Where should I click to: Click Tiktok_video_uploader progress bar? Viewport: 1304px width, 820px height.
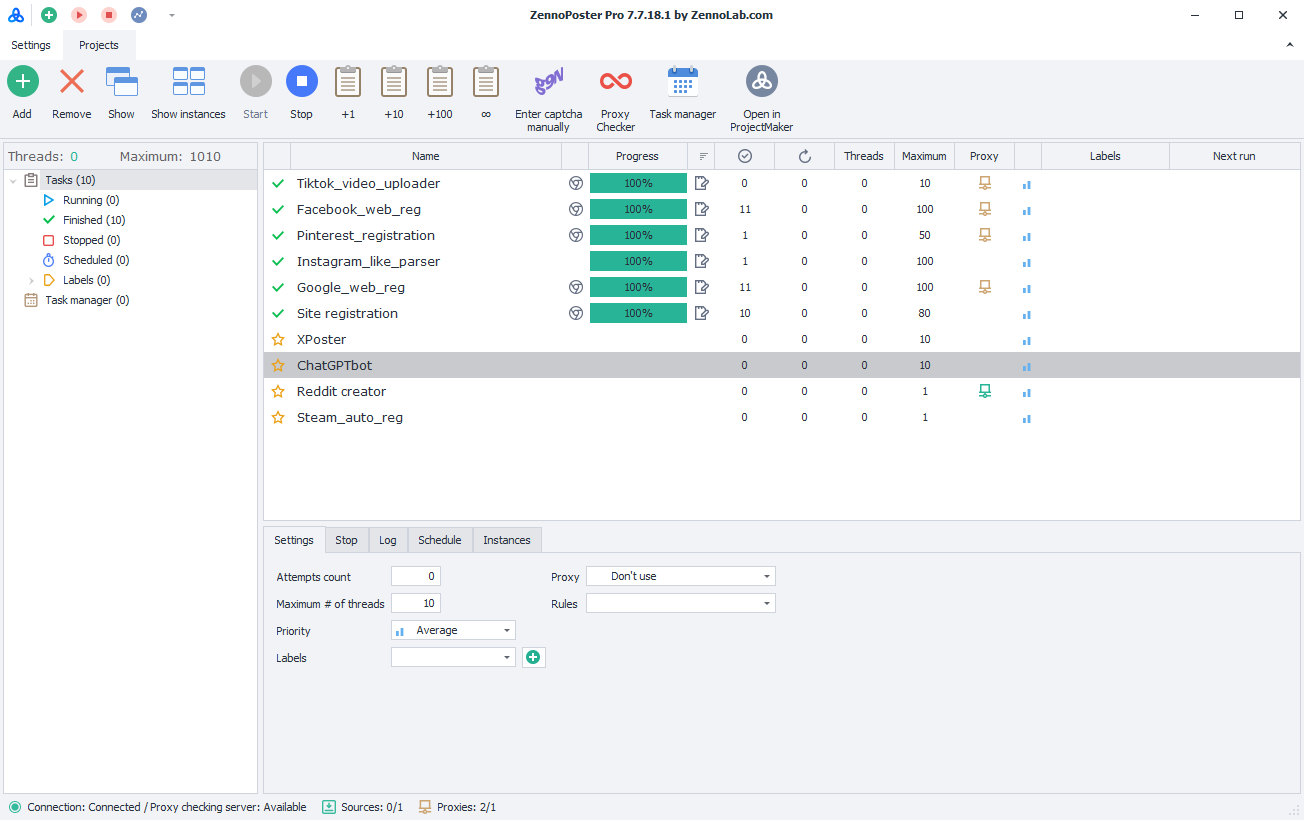pyautogui.click(x=638, y=184)
